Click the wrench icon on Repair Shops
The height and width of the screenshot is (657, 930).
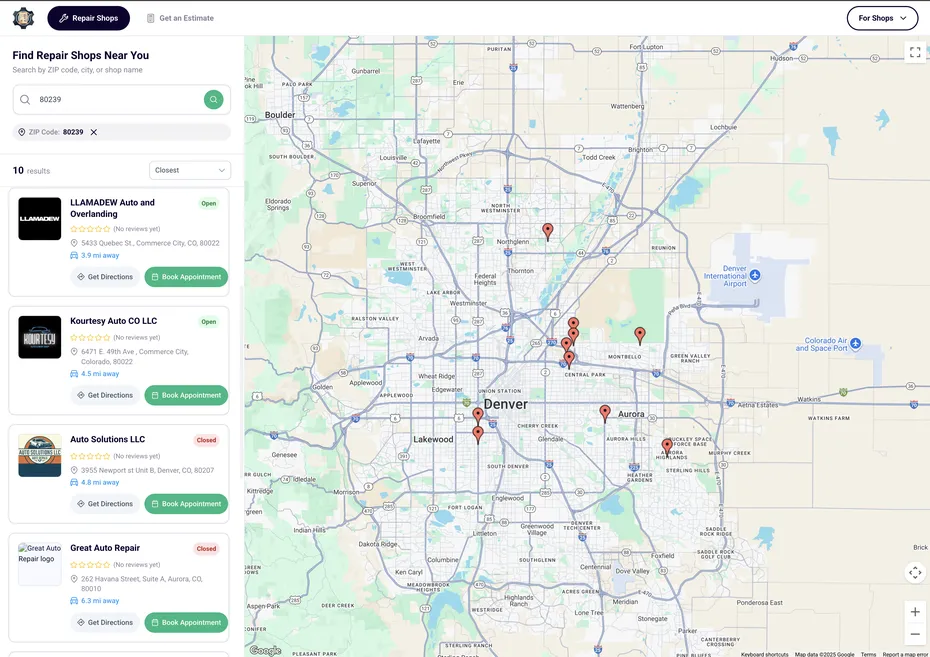63,17
